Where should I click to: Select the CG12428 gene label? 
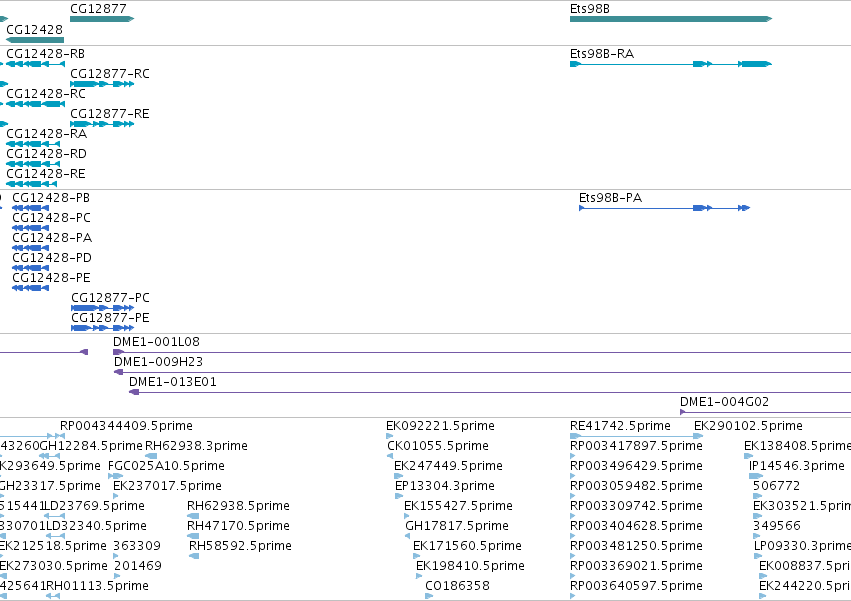[34, 29]
